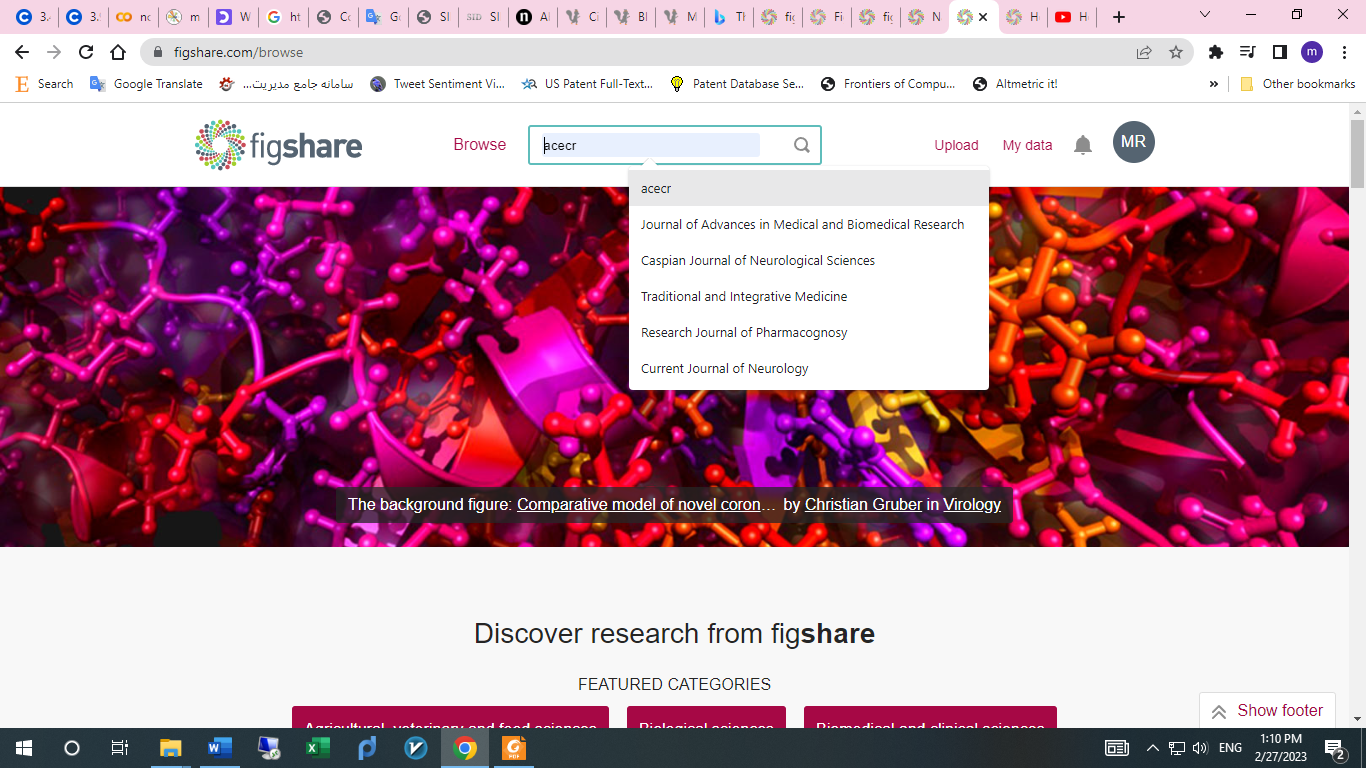Reload the figshare page
Viewport: 1366px width, 768px height.
(x=86, y=52)
